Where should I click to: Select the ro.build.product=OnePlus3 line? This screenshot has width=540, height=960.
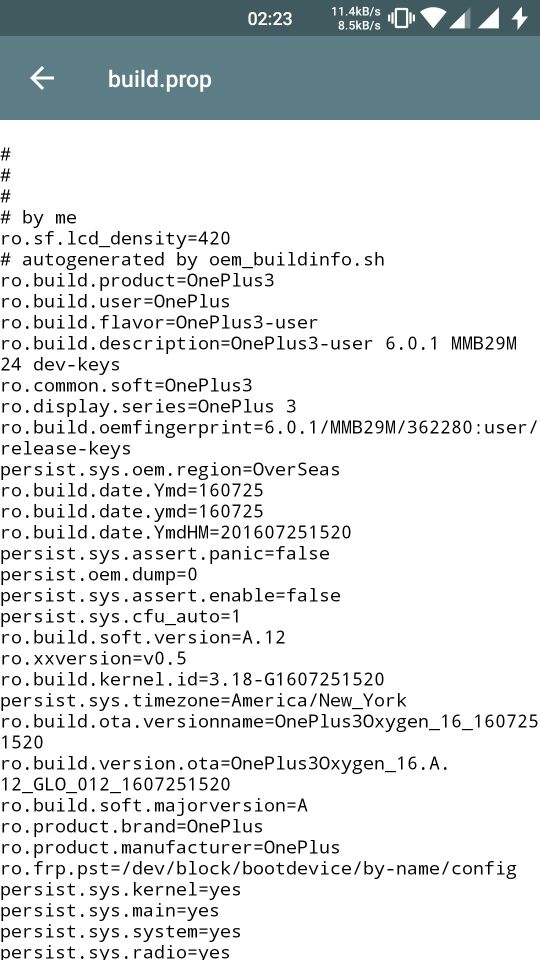coord(137,280)
